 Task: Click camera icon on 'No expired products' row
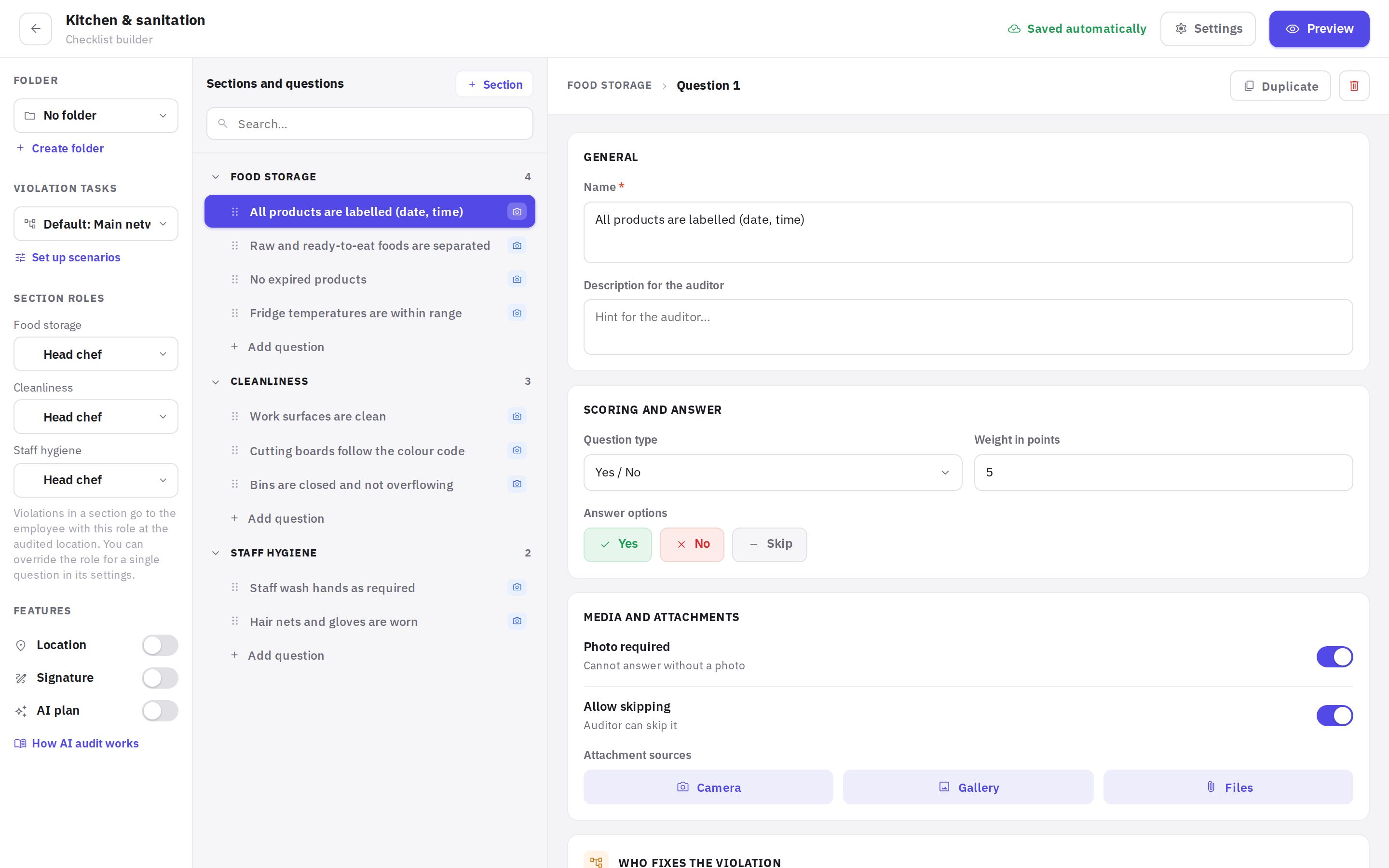517,279
